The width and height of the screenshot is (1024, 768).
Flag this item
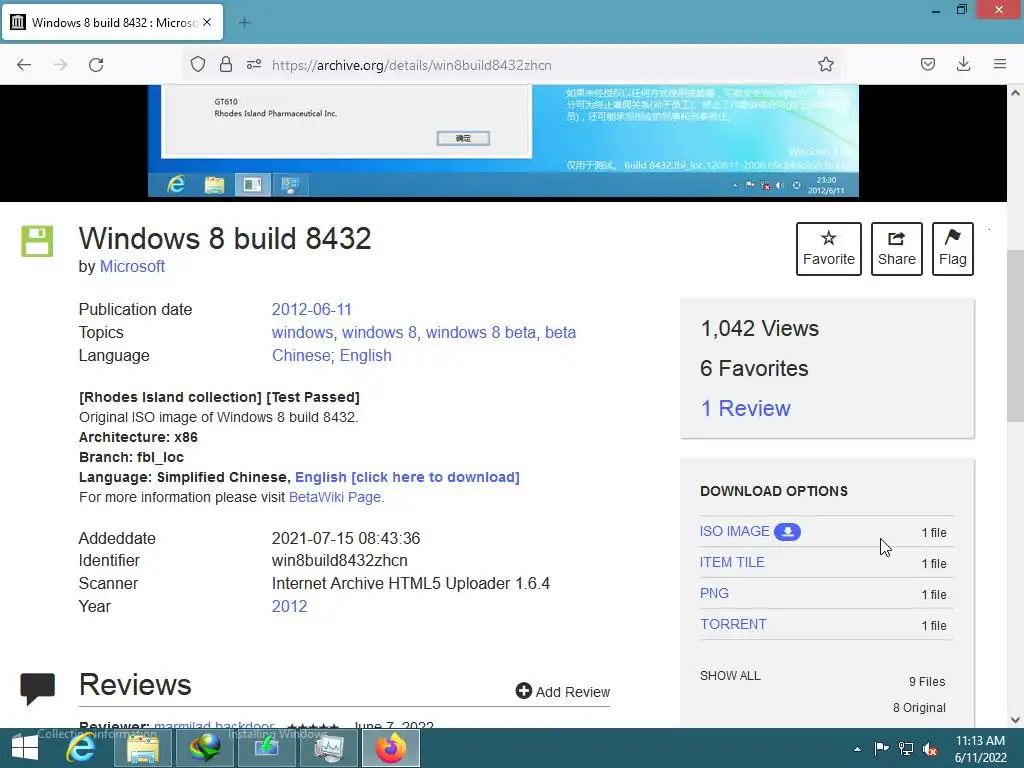953,249
